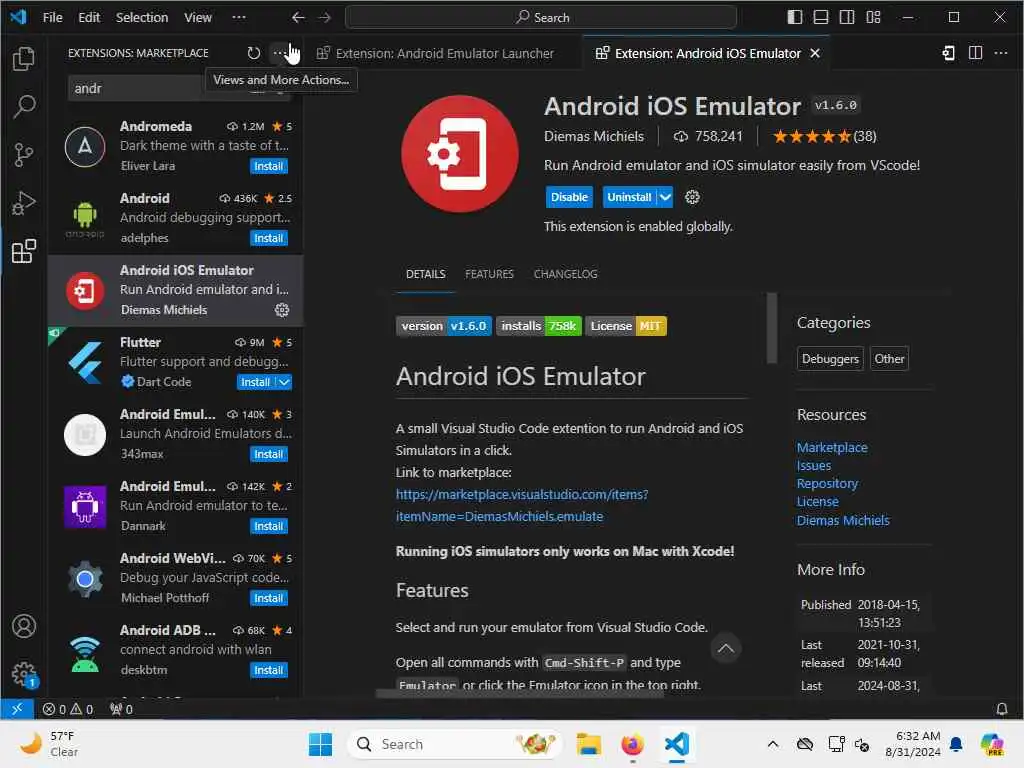Viewport: 1024px width, 768px height.
Task: Close the Android iOS Emulator tab
Action: pos(815,54)
